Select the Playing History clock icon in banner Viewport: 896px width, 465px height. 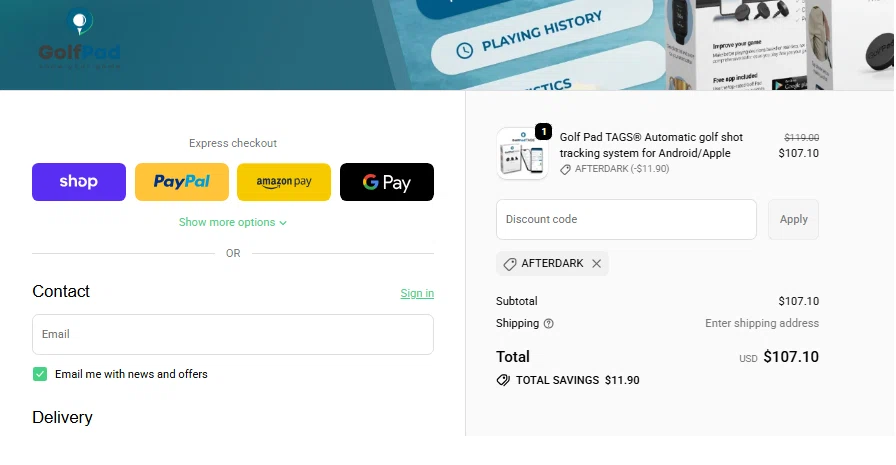coord(465,51)
